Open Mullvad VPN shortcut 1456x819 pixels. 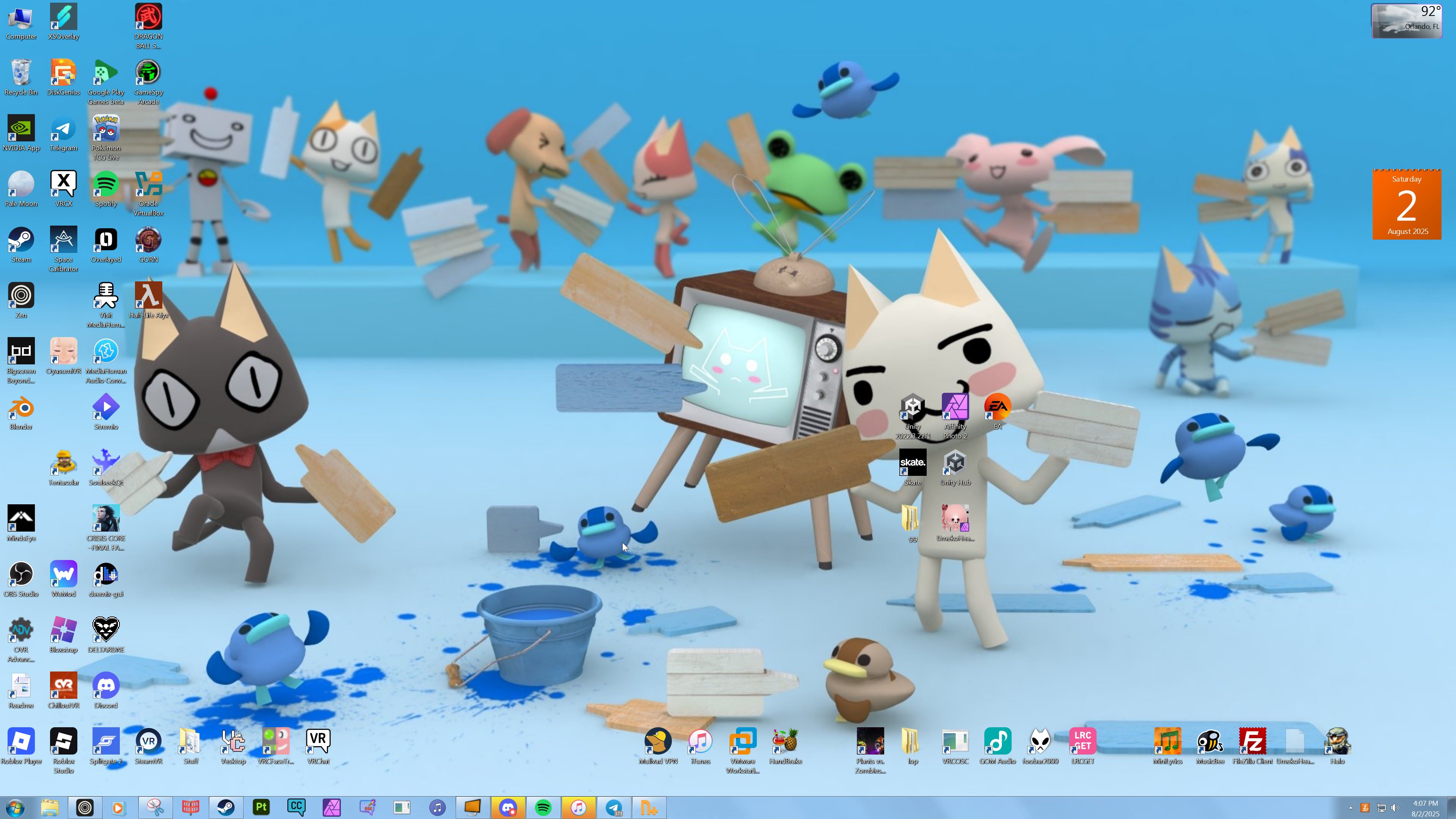(x=658, y=746)
